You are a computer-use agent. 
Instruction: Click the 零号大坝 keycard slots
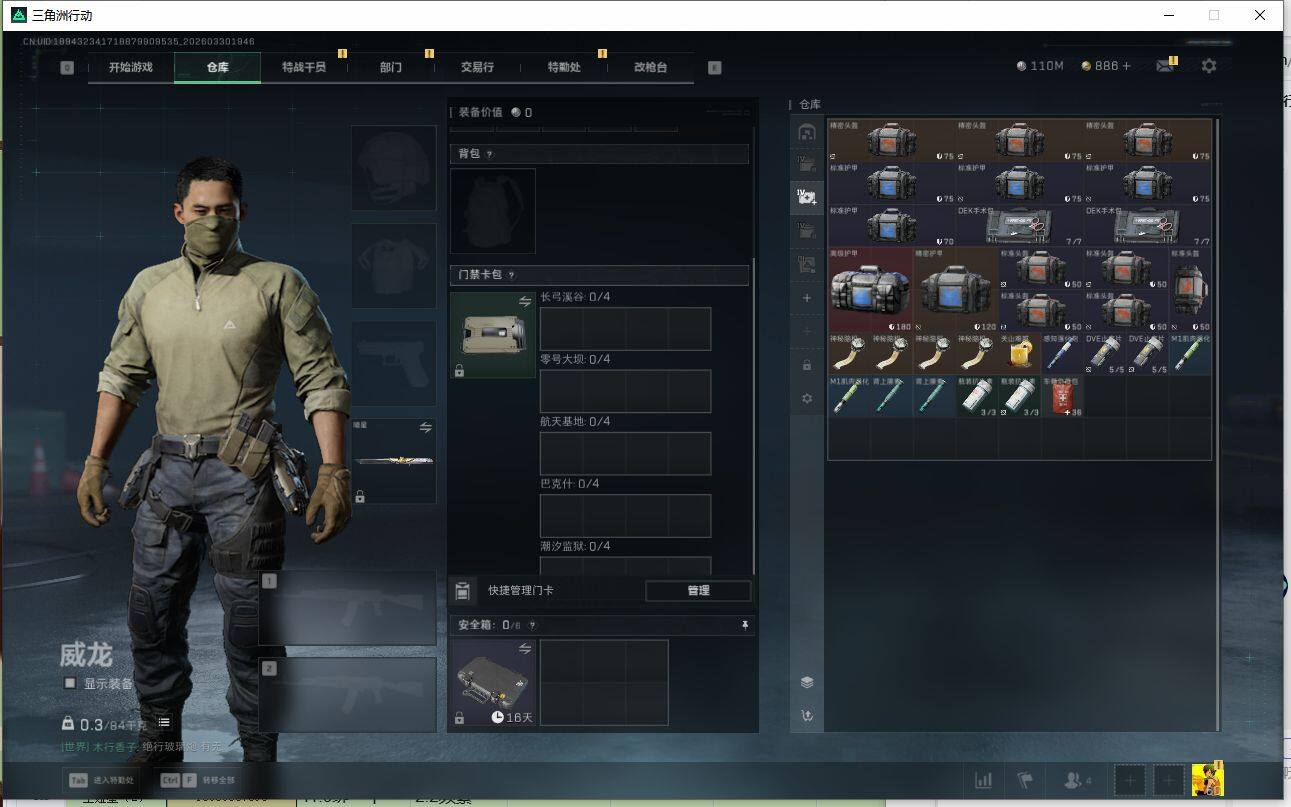(626, 391)
